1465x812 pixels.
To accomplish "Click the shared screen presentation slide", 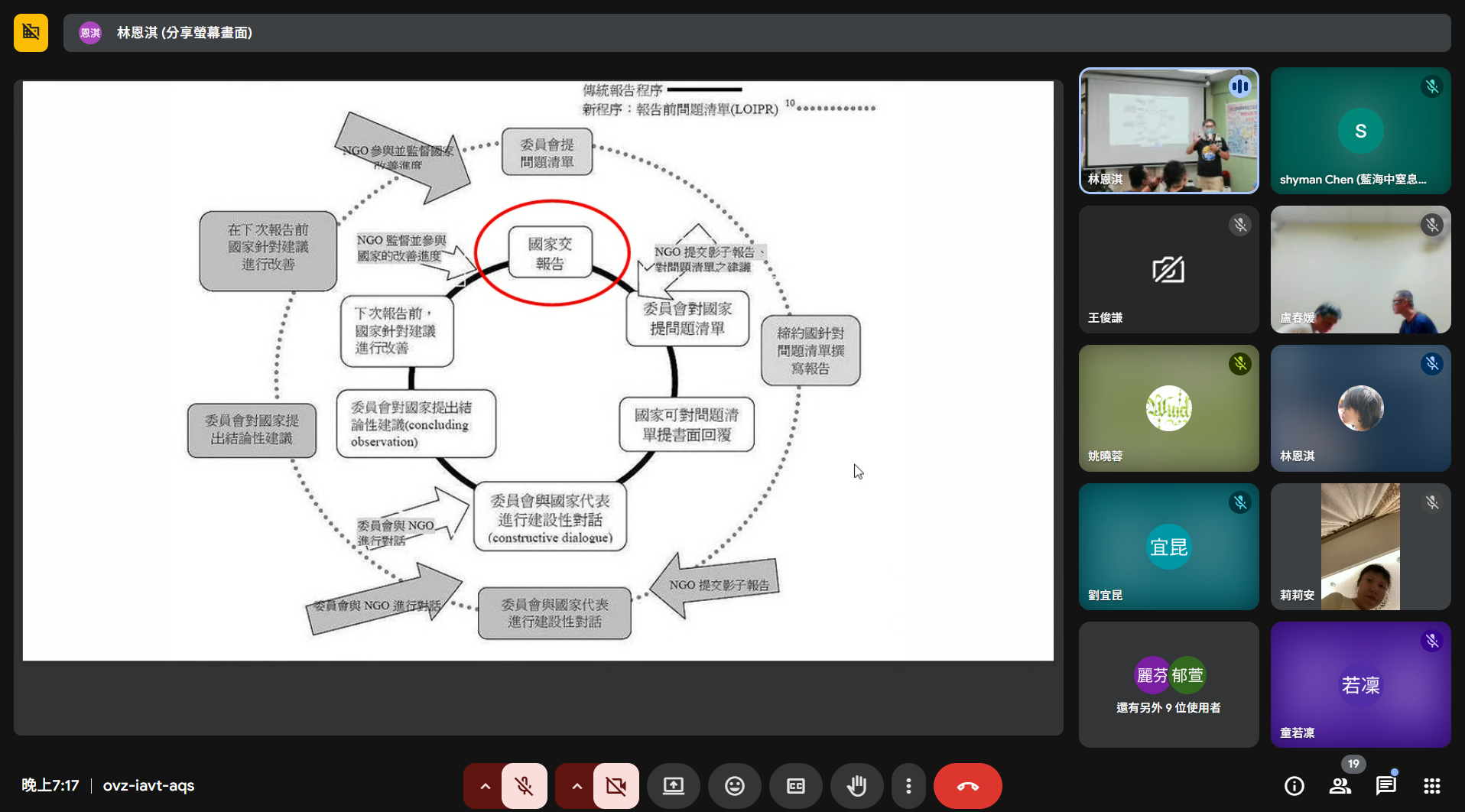I will pos(538,370).
